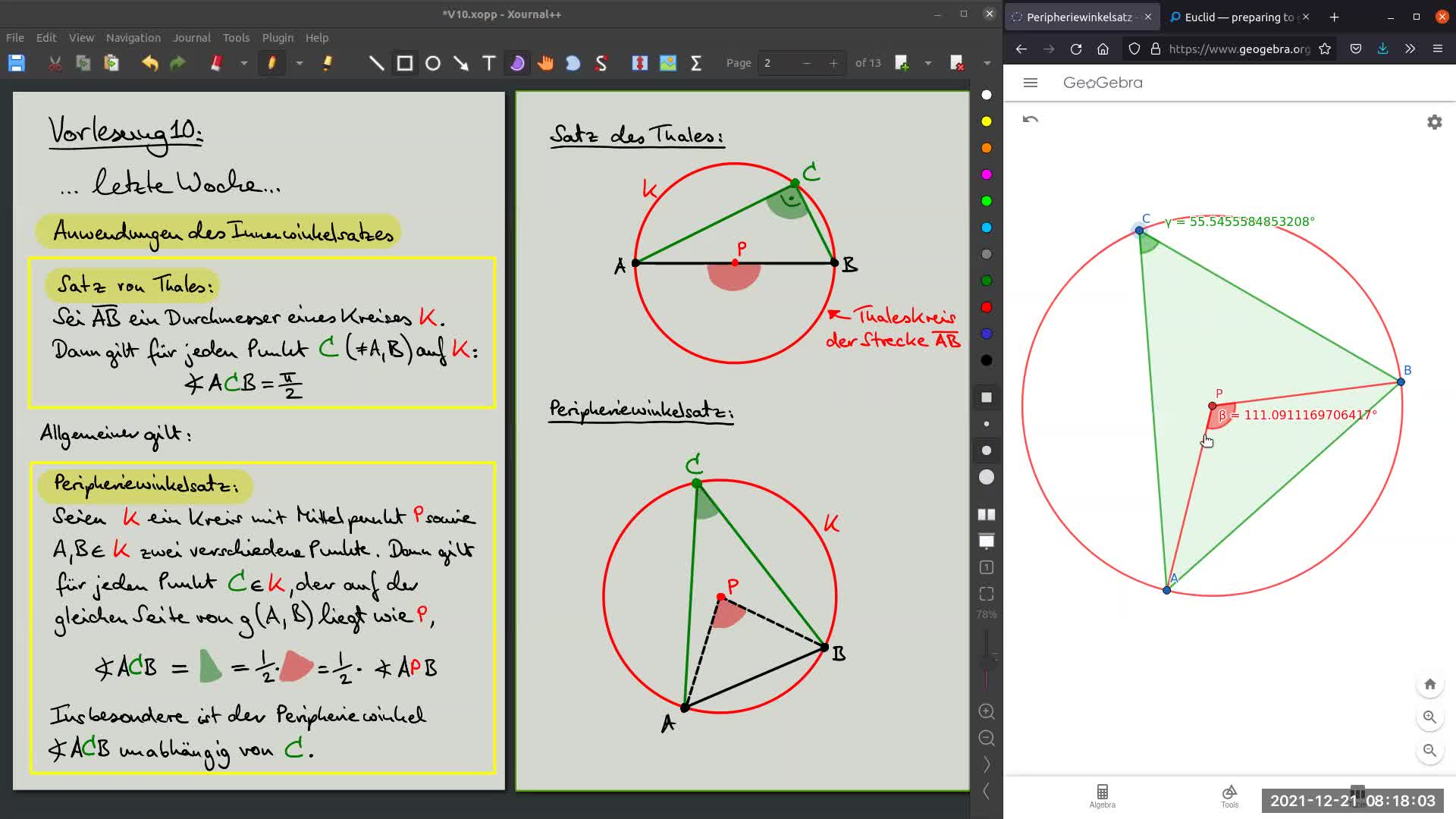Image resolution: width=1456 pixels, height=819 pixels.
Task: Switch to the Peripheriewinkelsatz browser tab
Action: [1080, 17]
